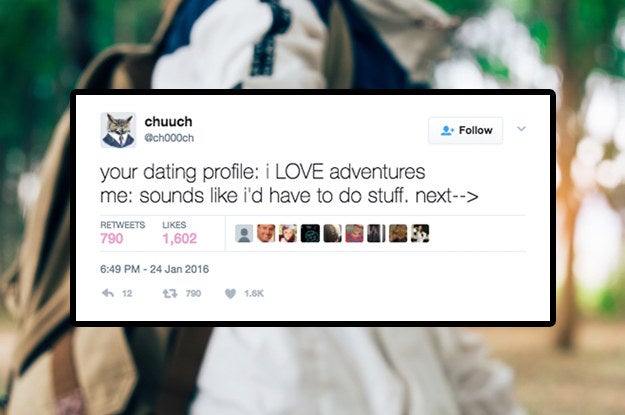Click the sixth liker avatar

point(354,233)
